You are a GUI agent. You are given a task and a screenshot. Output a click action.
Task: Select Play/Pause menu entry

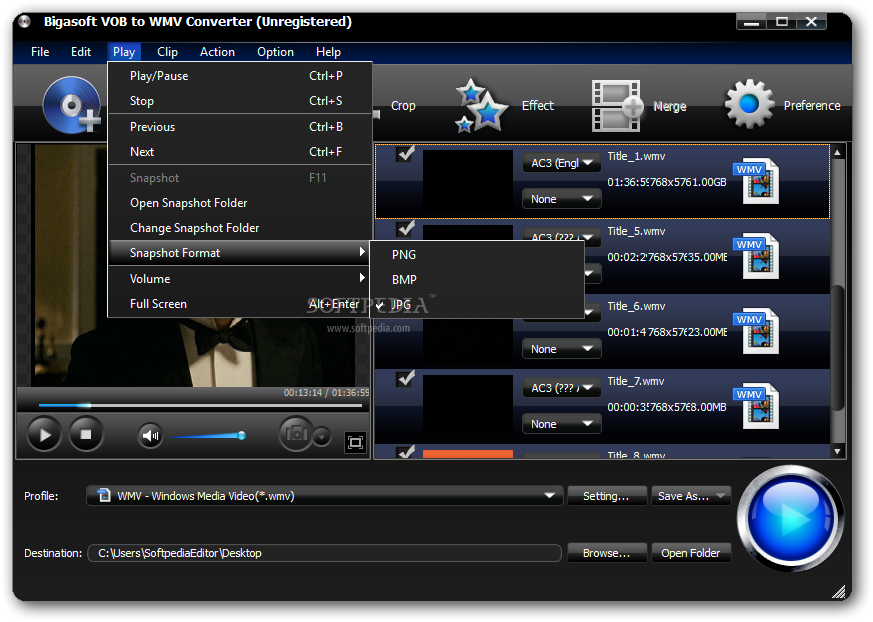(239, 76)
